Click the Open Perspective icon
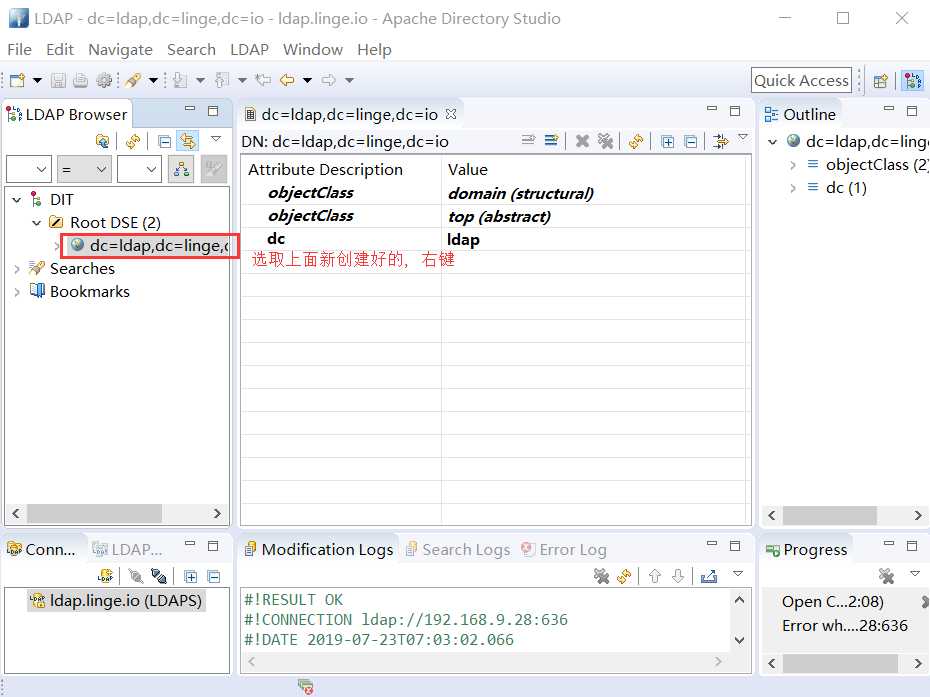This screenshot has height=697, width=930. [881, 81]
